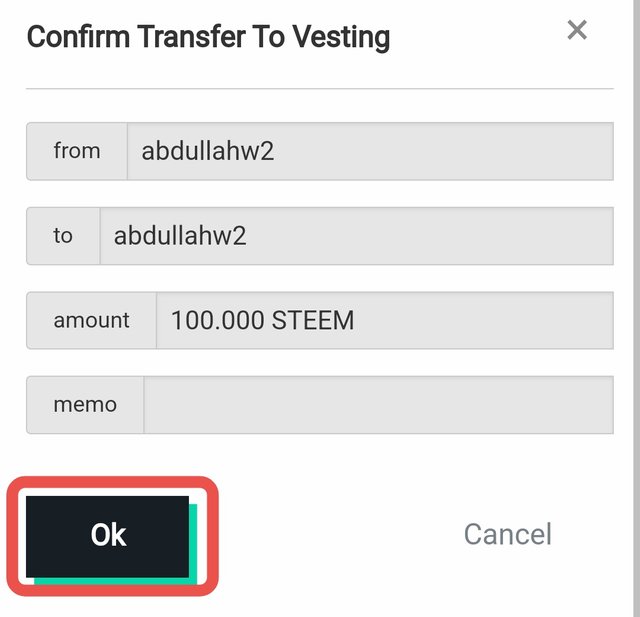Click the scrollbar along the dialog's right edge
Image resolution: width=640 pixels, height=617 pixels.
tap(636, 308)
